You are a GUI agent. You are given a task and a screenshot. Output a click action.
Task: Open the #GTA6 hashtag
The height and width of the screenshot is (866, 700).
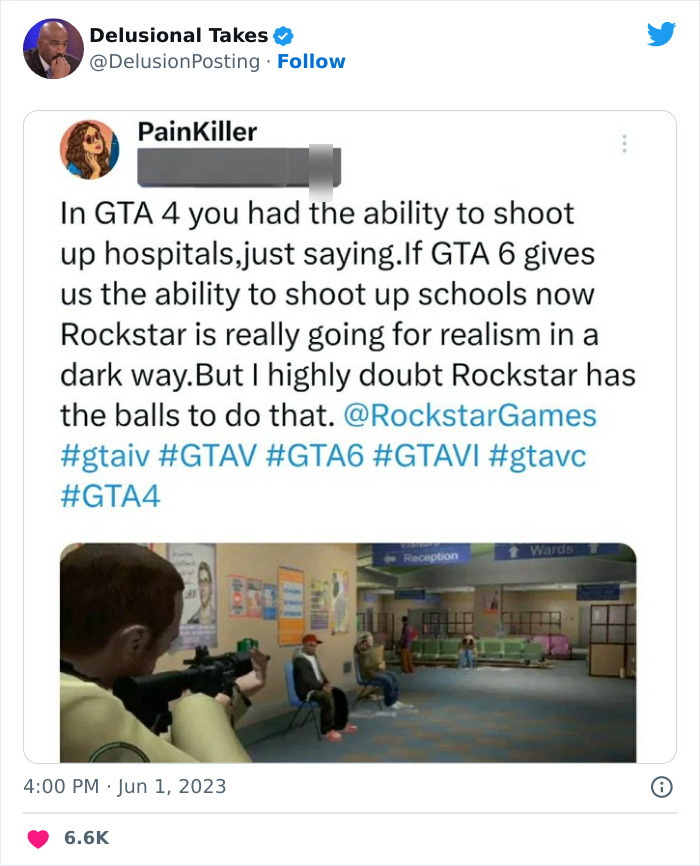315,456
